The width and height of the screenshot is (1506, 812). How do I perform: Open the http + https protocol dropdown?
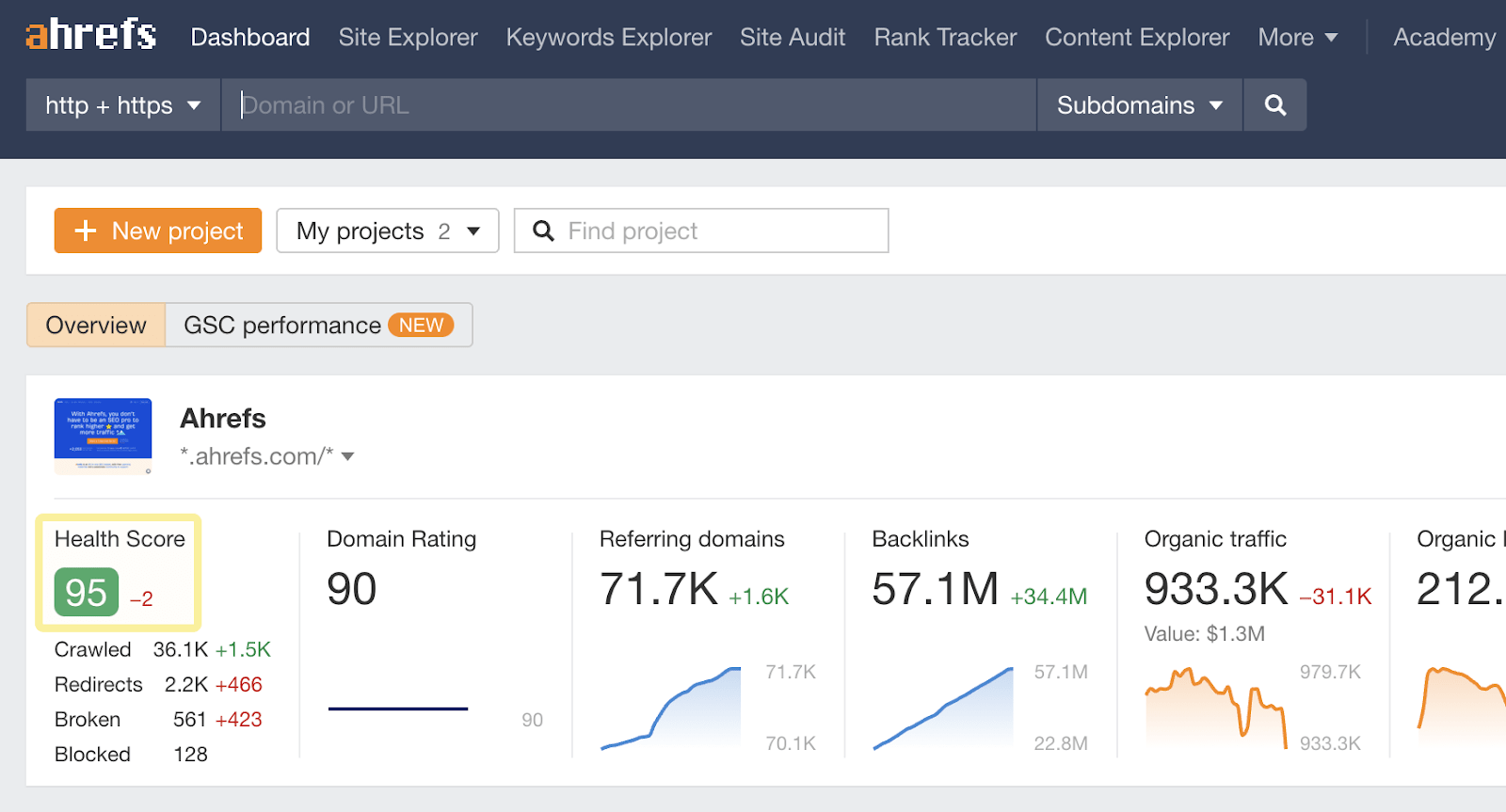click(x=123, y=104)
